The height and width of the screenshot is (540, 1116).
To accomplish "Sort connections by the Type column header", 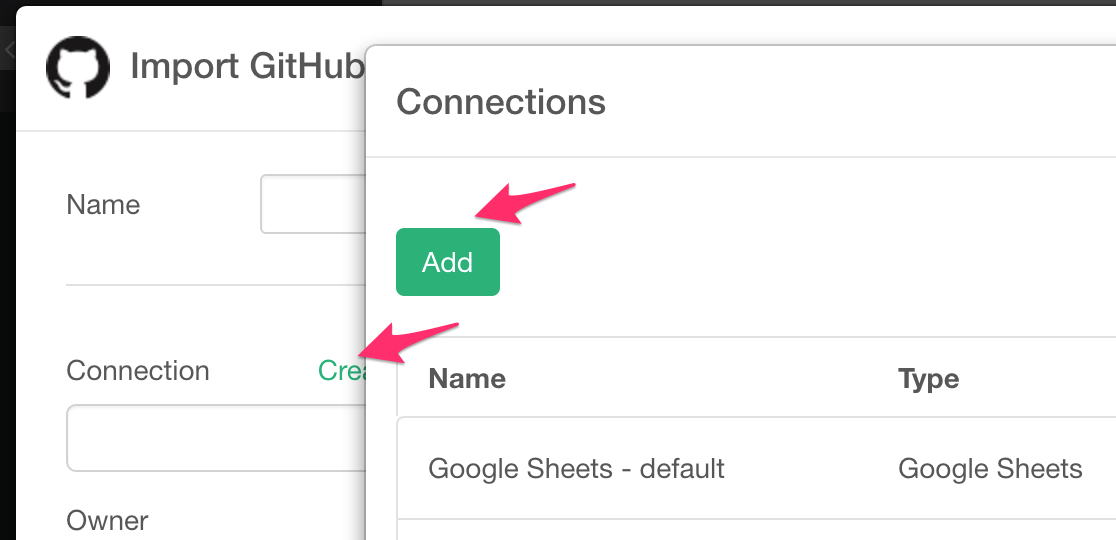I will pyautogui.click(x=928, y=378).
